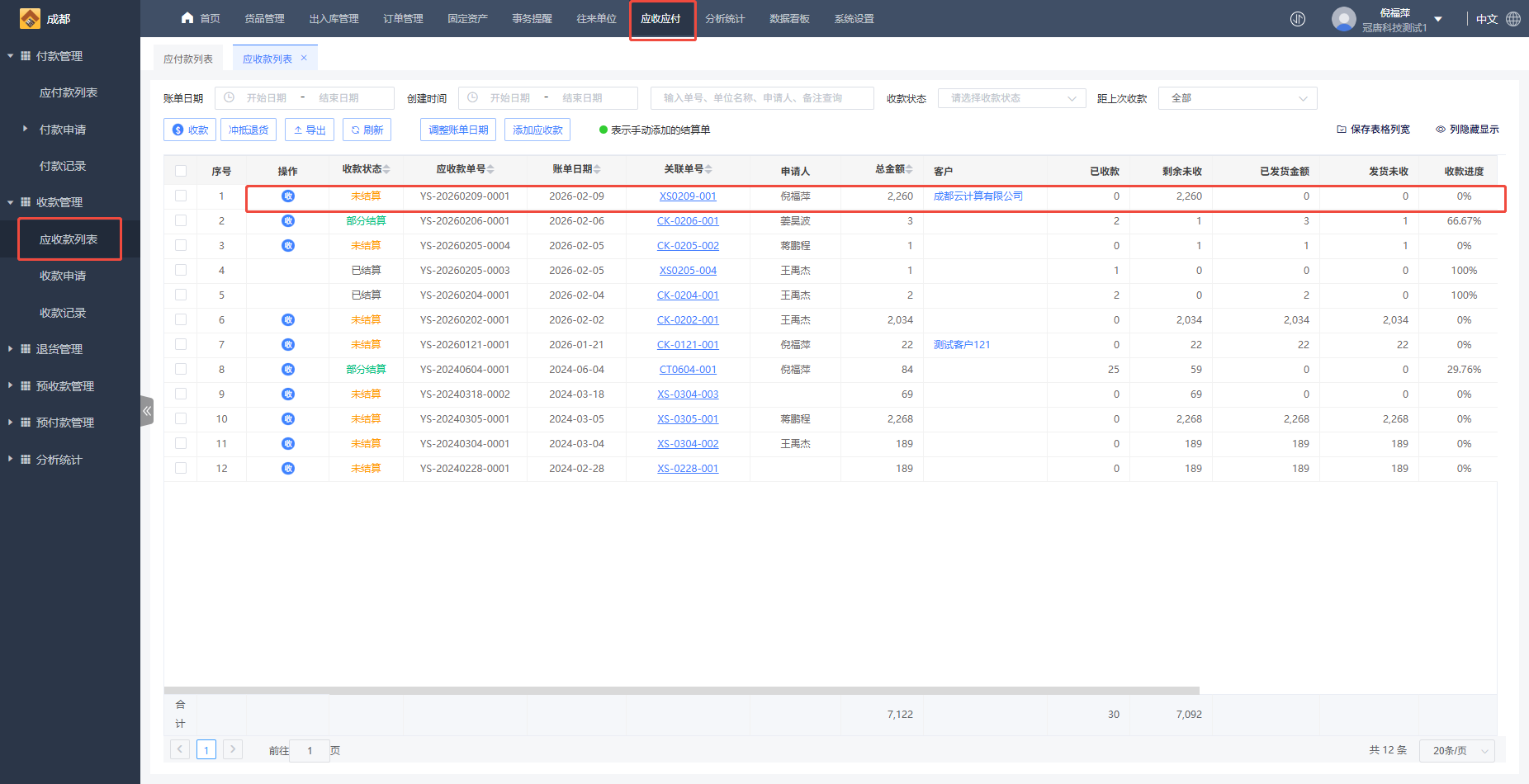Screen dimensions: 1529x784
Task: Open the 收款状态 dropdown
Action: point(1011,98)
